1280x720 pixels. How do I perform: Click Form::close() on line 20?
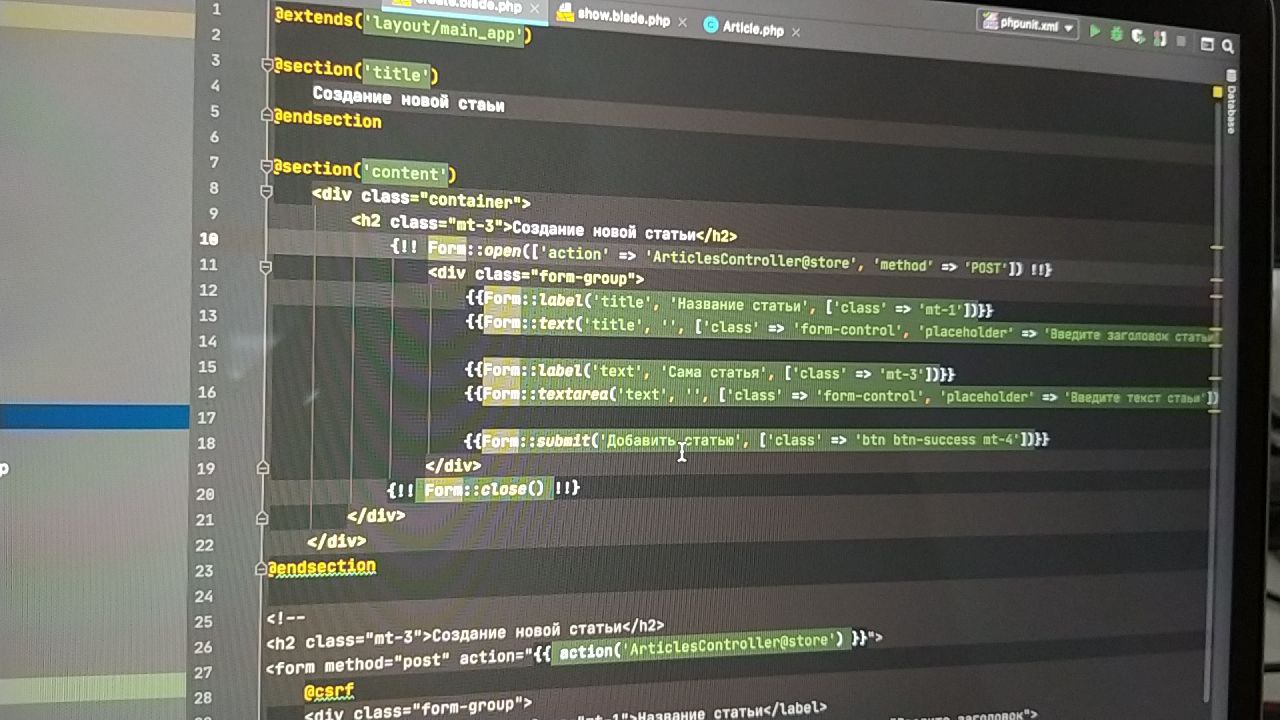pos(485,489)
